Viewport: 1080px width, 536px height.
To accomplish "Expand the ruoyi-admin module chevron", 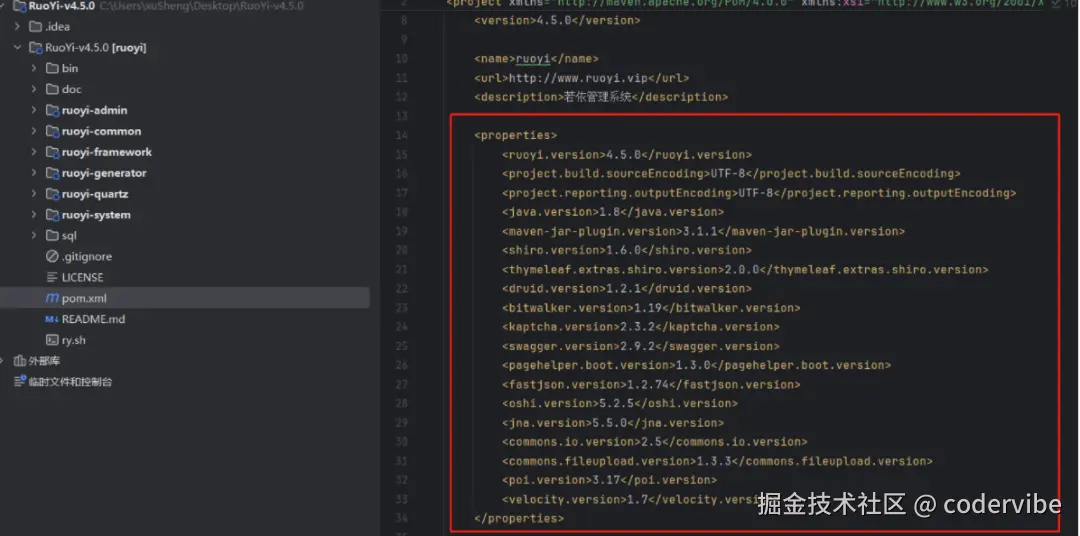I will point(34,110).
